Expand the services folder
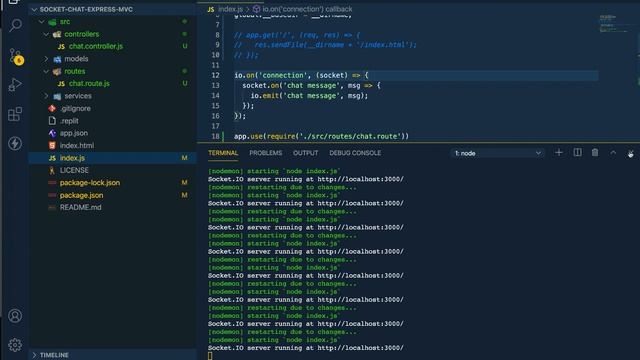 [46, 96]
